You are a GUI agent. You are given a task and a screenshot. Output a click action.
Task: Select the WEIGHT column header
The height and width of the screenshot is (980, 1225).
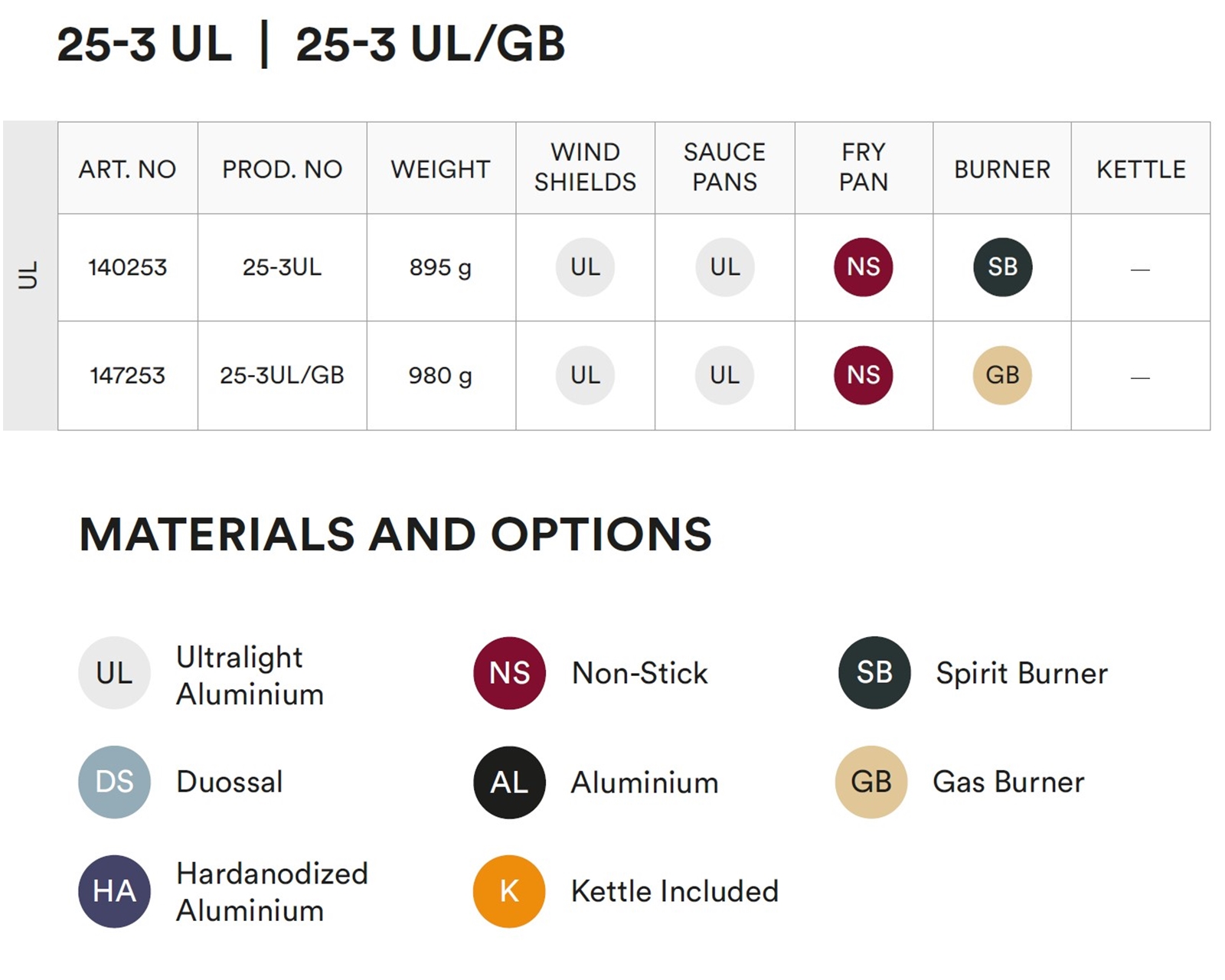pyautogui.click(x=441, y=168)
